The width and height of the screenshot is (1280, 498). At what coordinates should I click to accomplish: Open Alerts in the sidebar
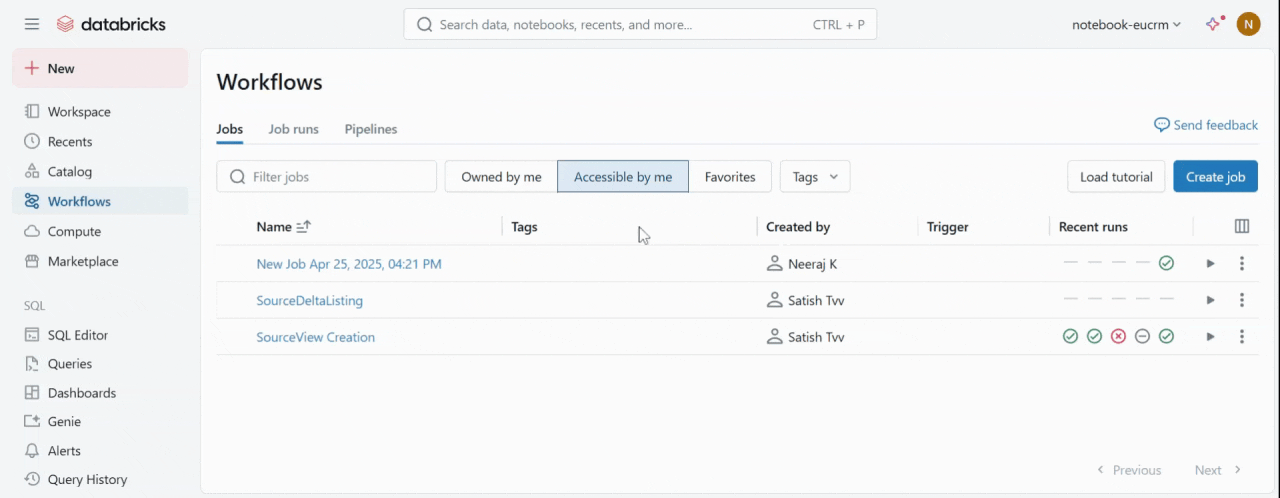coord(100,451)
